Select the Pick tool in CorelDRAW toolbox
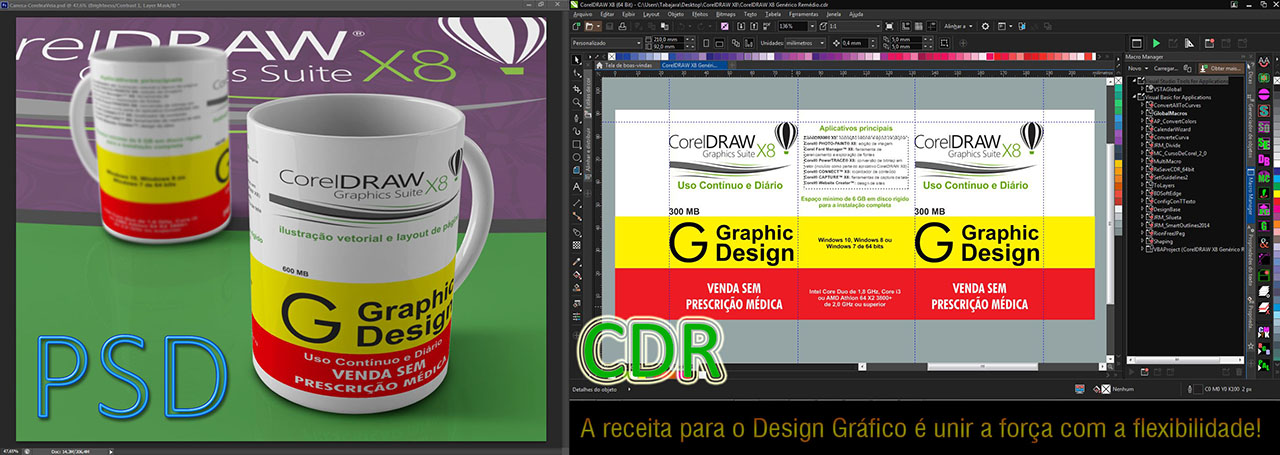 tap(576, 59)
